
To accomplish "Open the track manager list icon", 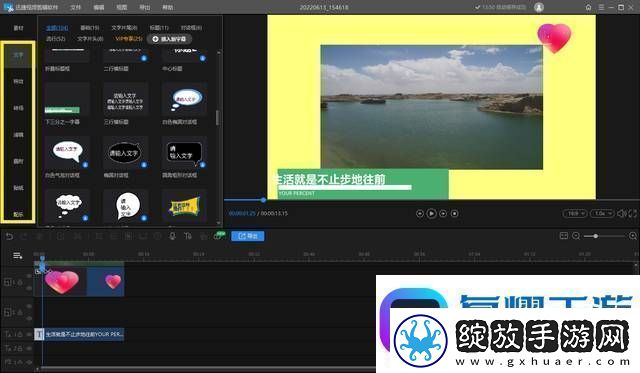I will click(x=18, y=255).
